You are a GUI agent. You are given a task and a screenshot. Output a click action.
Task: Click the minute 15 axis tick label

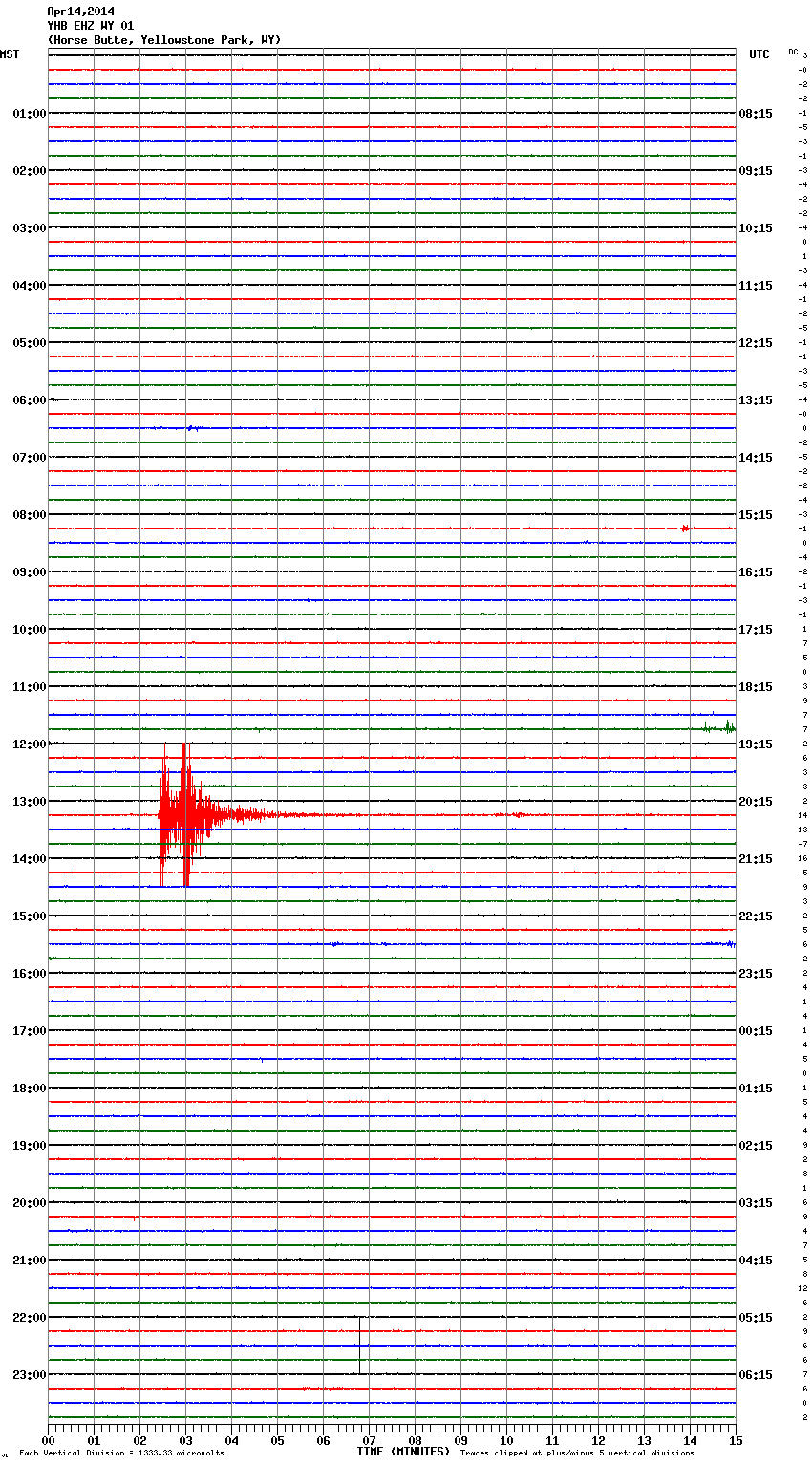coord(736,1440)
